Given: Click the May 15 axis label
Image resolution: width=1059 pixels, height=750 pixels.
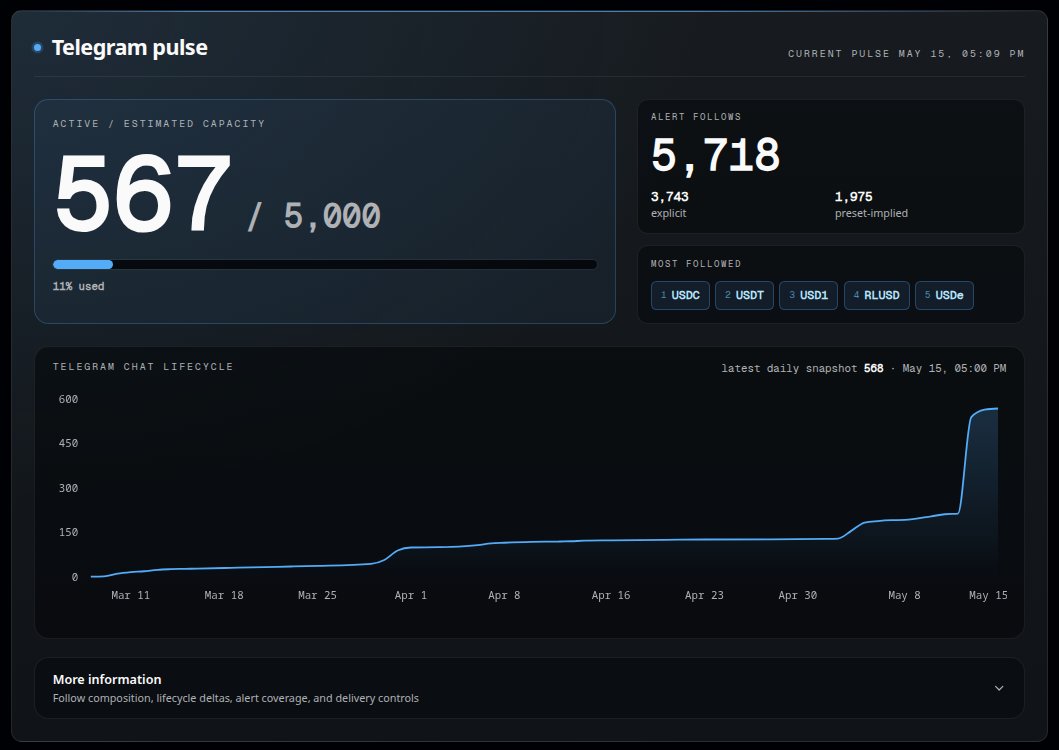Looking at the screenshot, I should pos(988,595).
